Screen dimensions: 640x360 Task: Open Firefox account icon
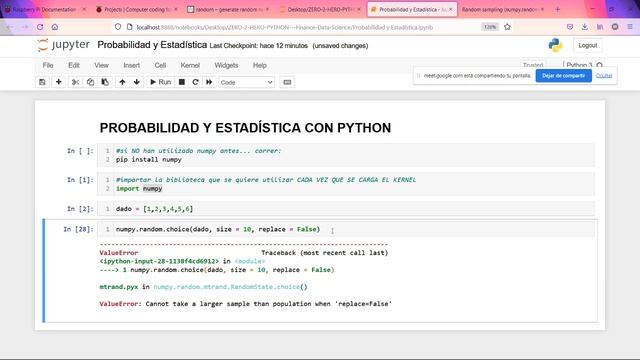pyautogui.click(x=615, y=27)
